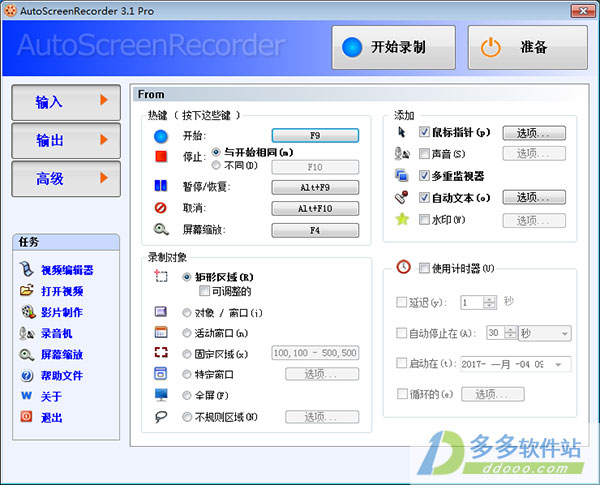This screenshot has height=485, width=600.
Task: Open the 秒 time unit dropdown
Action: click(x=545, y=333)
